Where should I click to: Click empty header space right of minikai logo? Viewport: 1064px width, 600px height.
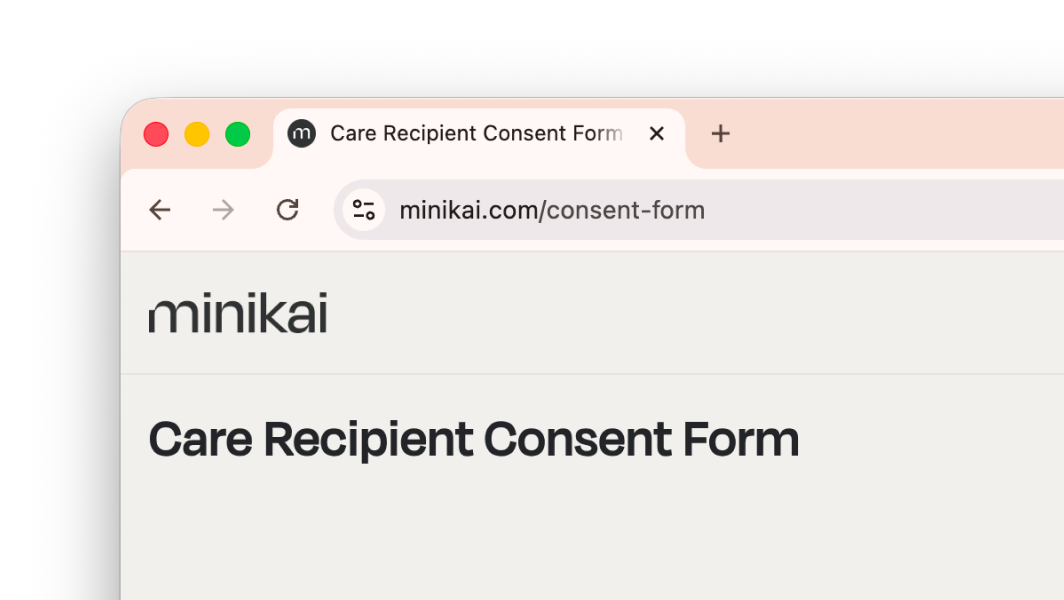(x=700, y=314)
